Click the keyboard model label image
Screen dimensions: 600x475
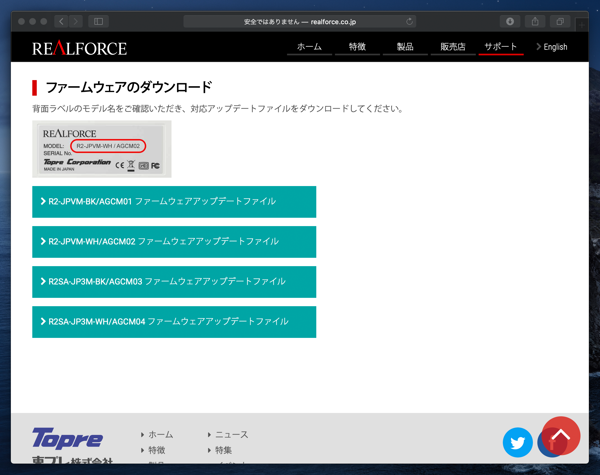[x=102, y=149]
